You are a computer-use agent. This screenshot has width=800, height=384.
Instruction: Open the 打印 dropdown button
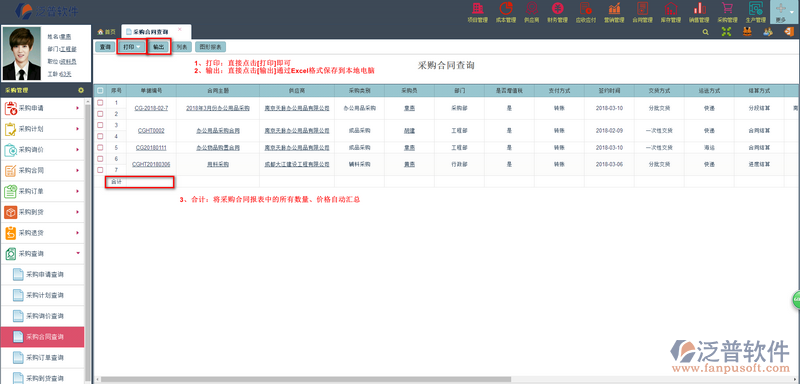[131, 46]
